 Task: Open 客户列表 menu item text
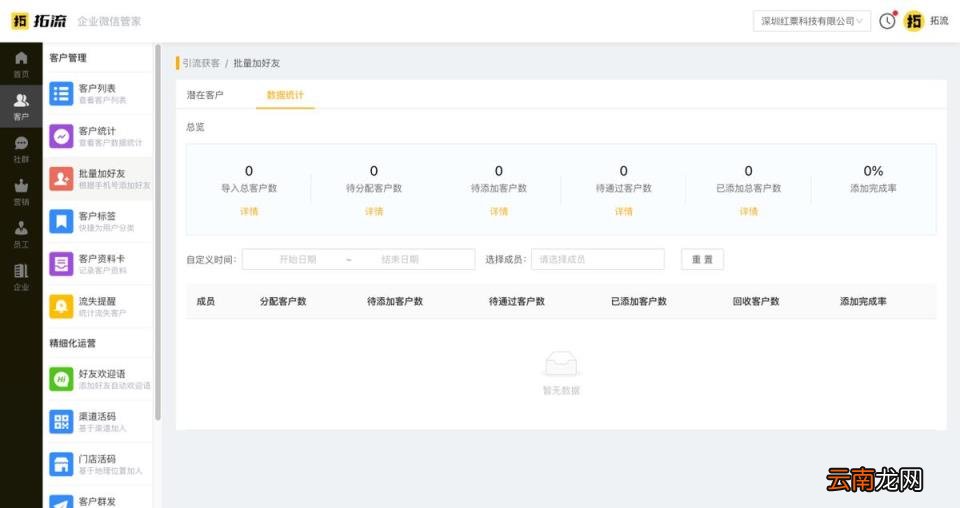(97, 88)
